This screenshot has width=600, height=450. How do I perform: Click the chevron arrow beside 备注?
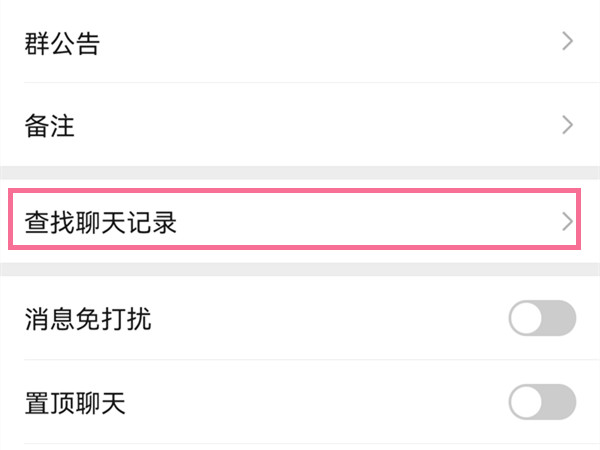click(x=567, y=126)
